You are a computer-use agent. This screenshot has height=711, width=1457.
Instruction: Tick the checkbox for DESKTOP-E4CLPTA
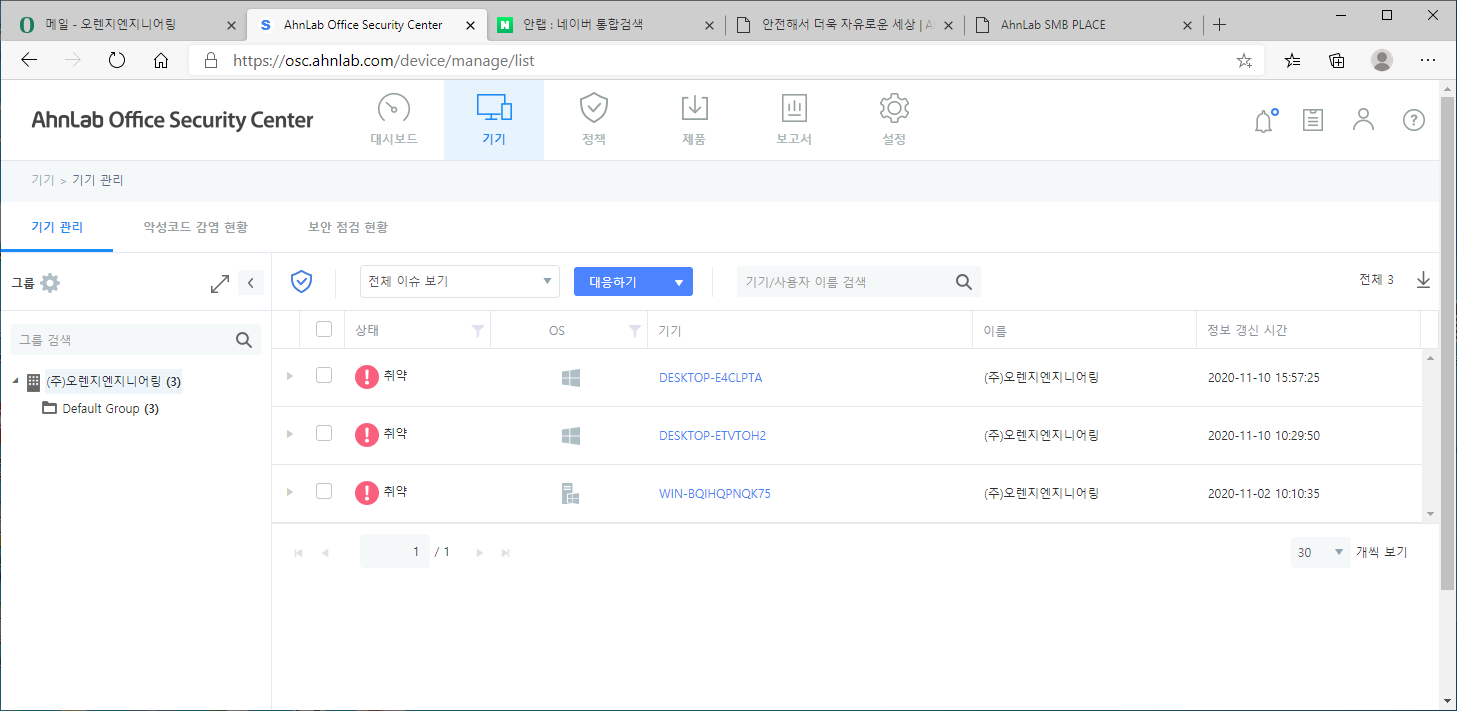(324, 375)
